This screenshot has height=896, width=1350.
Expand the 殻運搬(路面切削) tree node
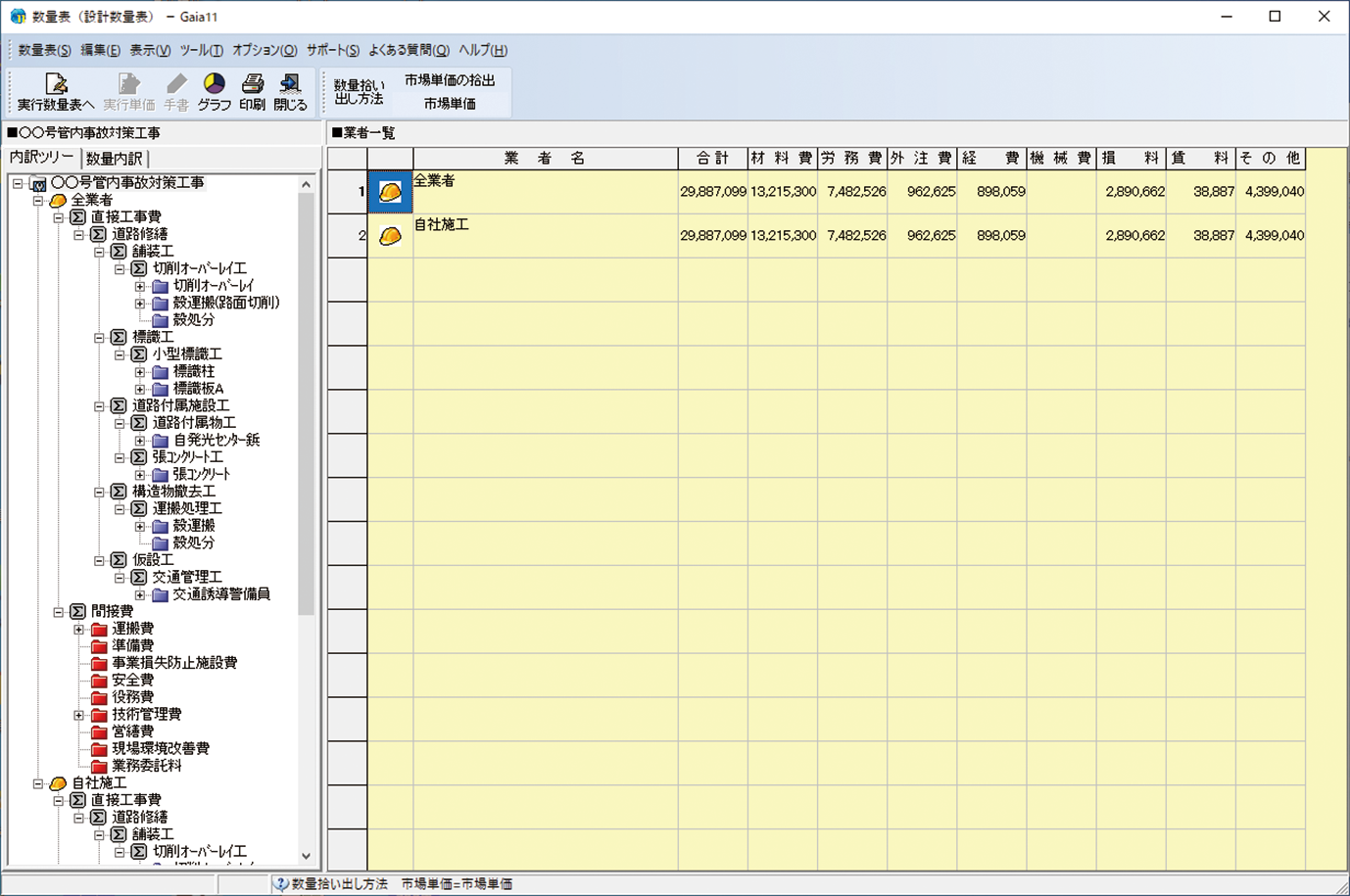coord(140,304)
